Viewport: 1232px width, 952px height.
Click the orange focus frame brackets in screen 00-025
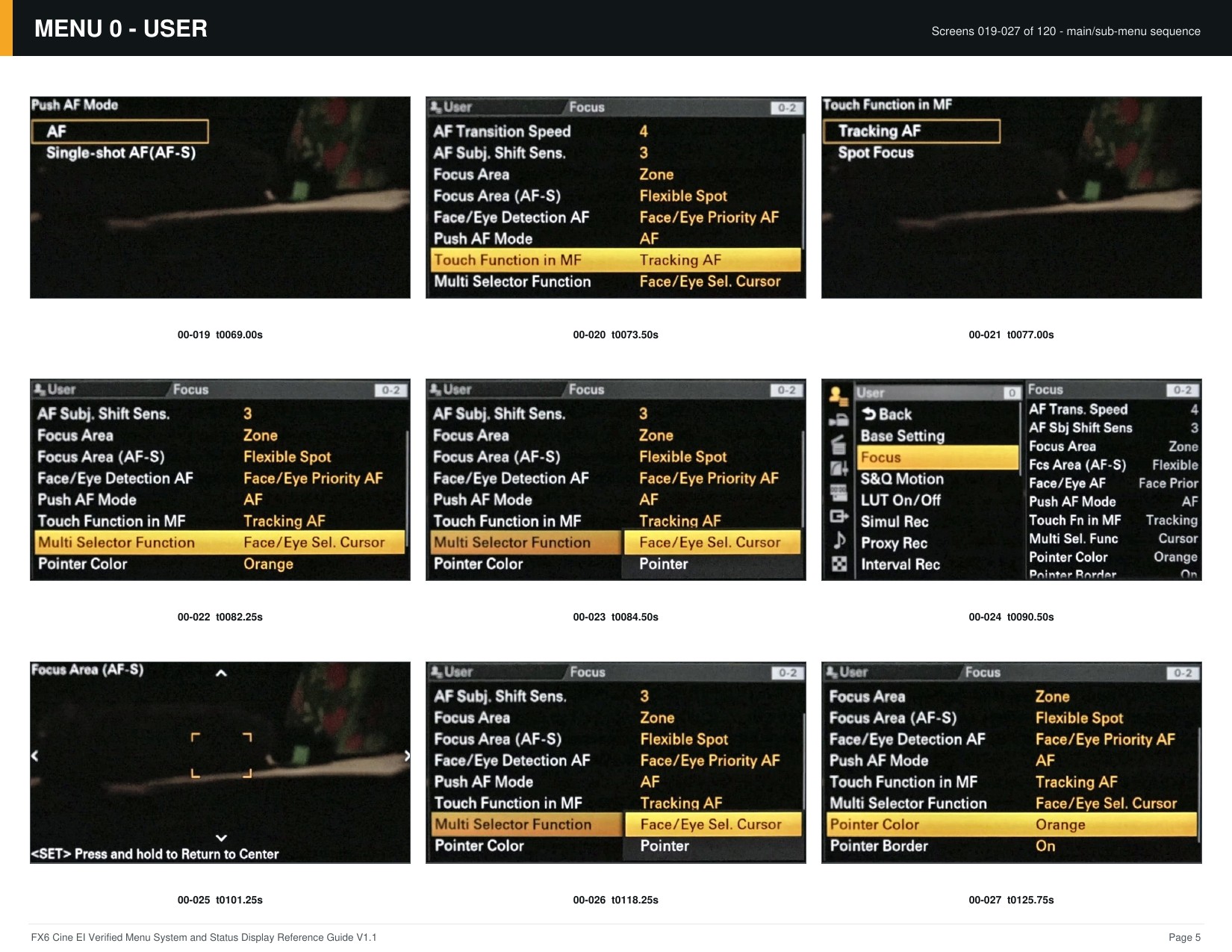click(x=221, y=756)
